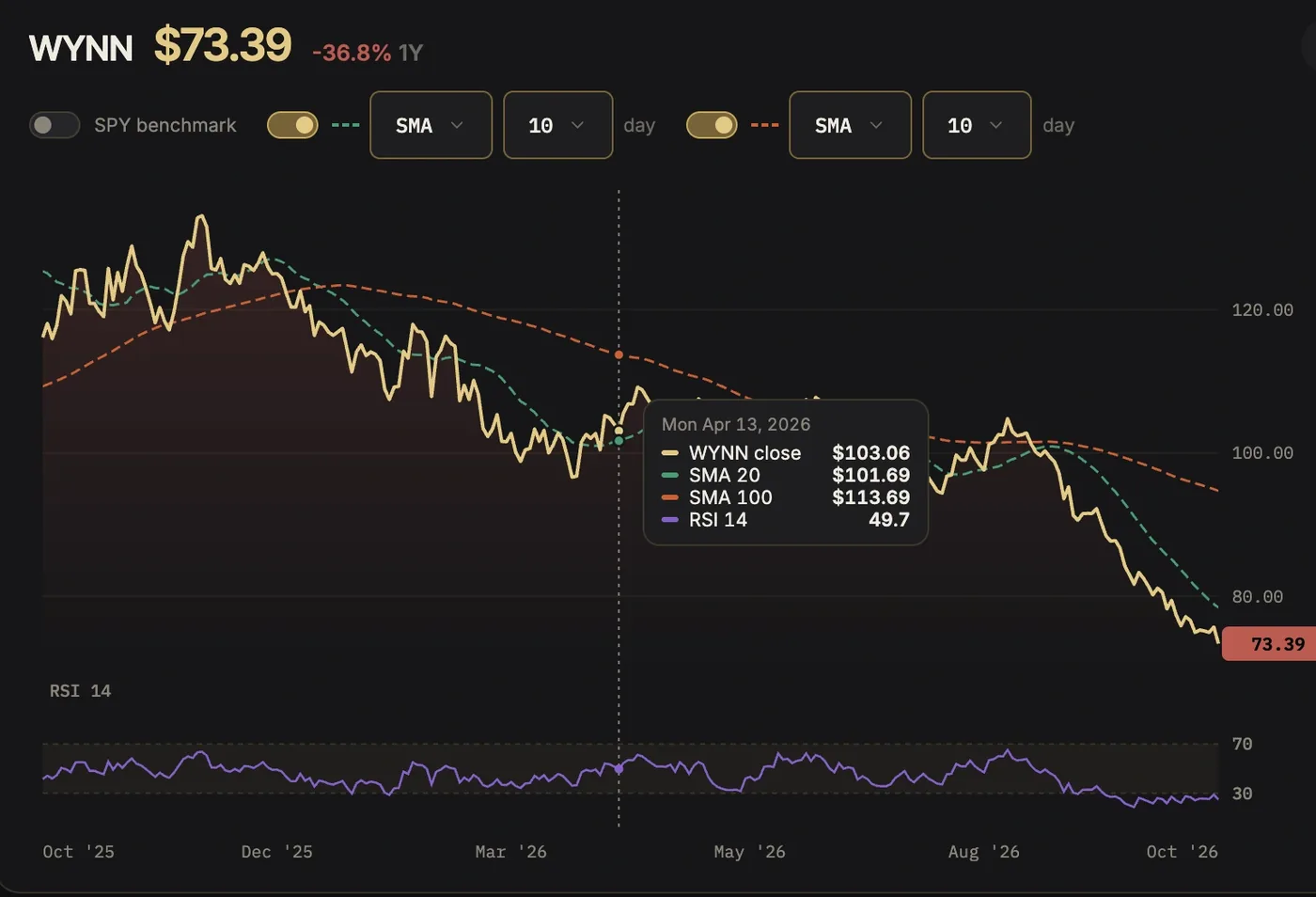Viewport: 1316px width, 897px height.
Task: Click the SPY benchmark label
Action: [x=165, y=125]
